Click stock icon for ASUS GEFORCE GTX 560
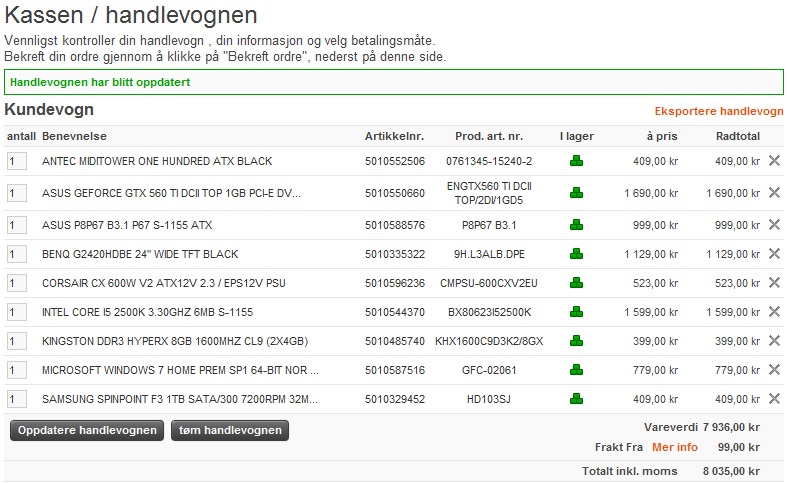Screen dimensions: 789x483 [577, 193]
